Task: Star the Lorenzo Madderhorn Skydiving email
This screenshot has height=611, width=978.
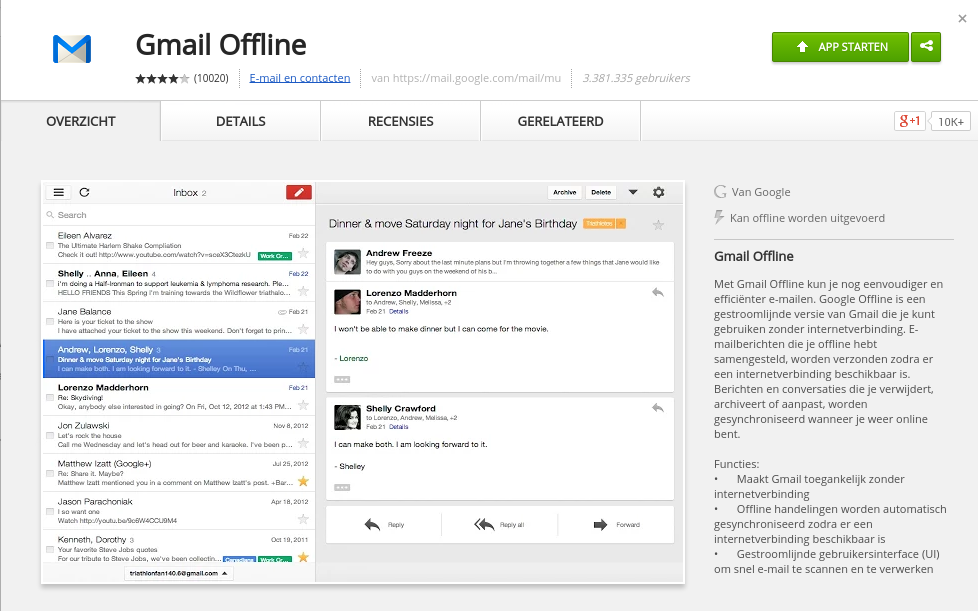Action: click(303, 405)
